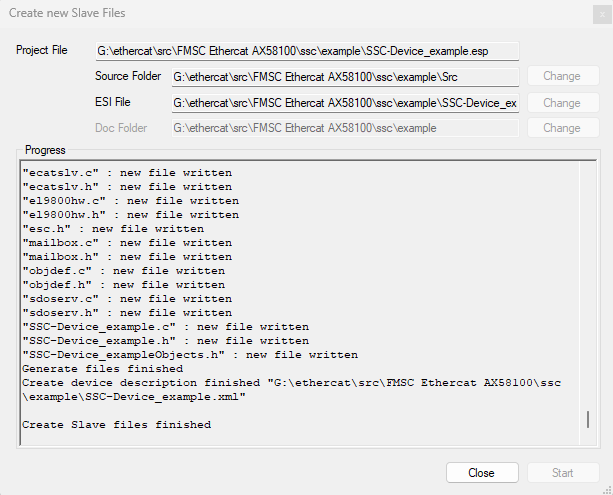This screenshot has height=495, width=613.
Task: Click into the ESI File path field
Action: click(345, 103)
